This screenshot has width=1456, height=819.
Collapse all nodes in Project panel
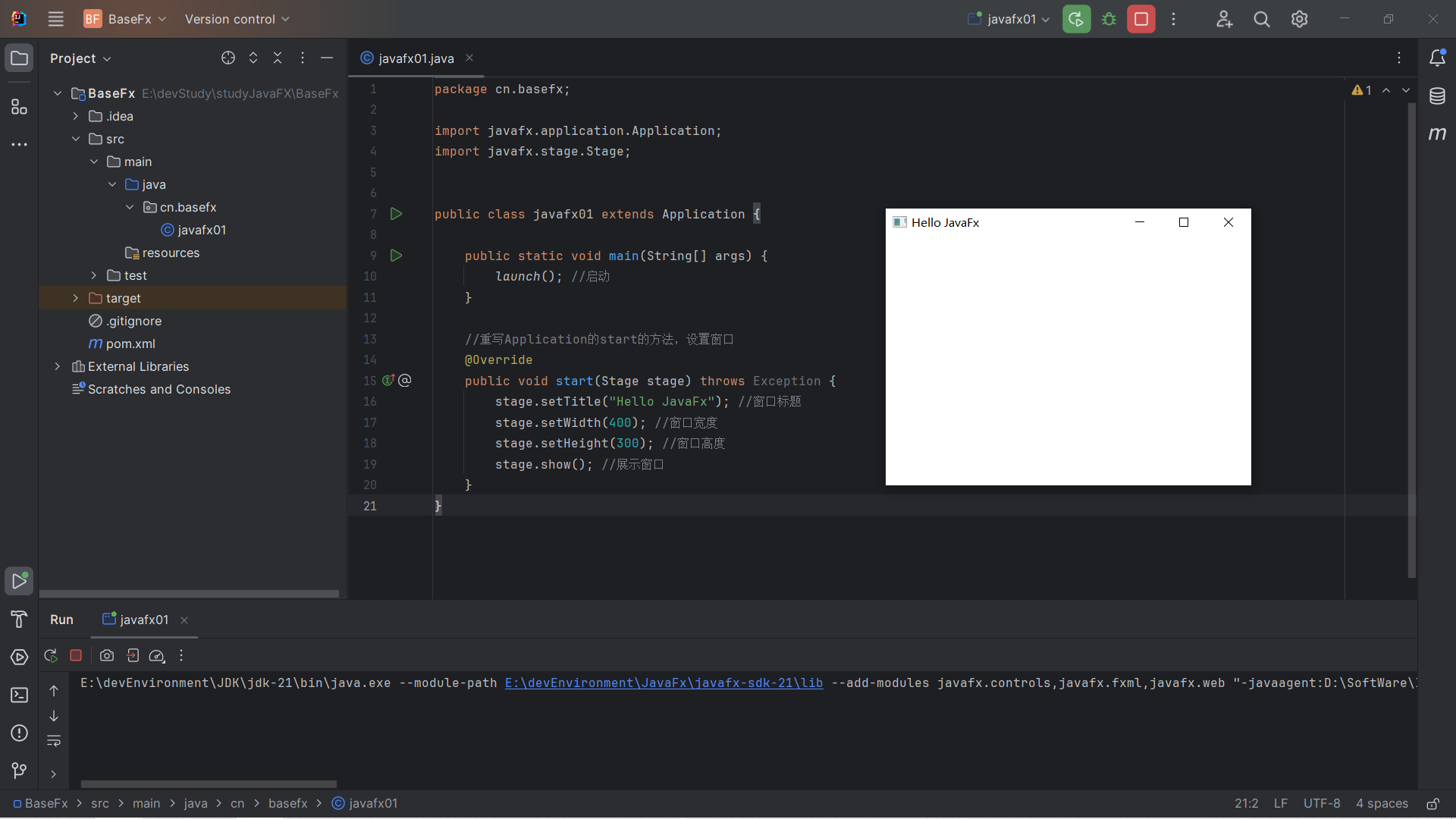pos(278,58)
